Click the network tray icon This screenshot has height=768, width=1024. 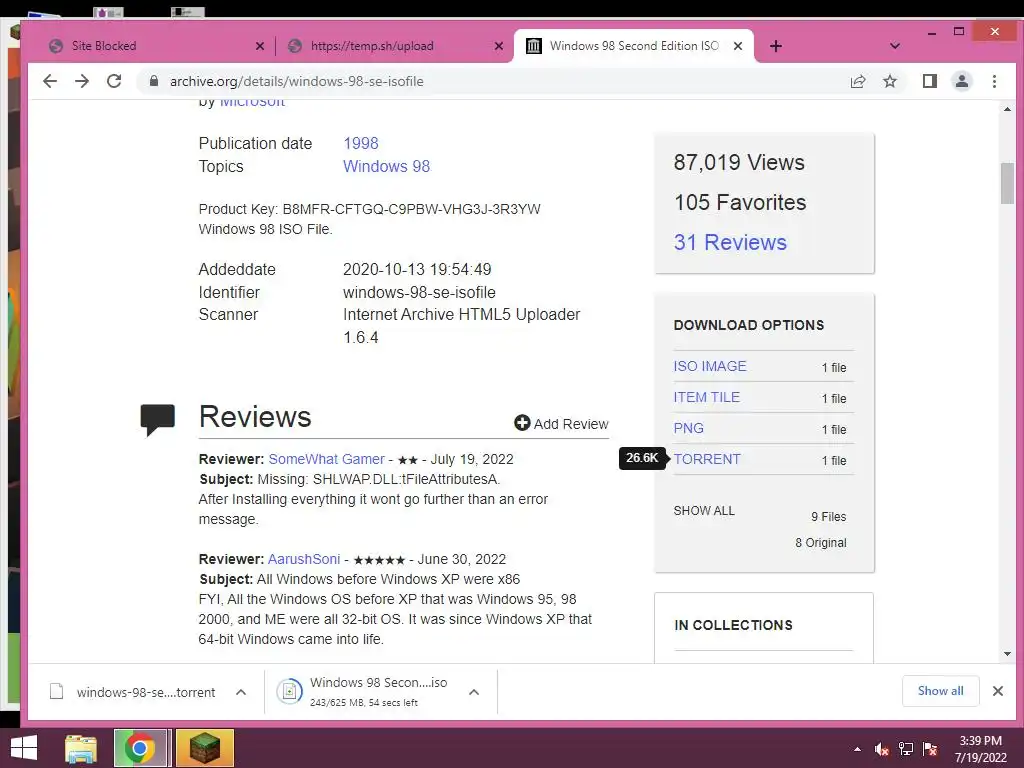pyautogui.click(x=906, y=749)
